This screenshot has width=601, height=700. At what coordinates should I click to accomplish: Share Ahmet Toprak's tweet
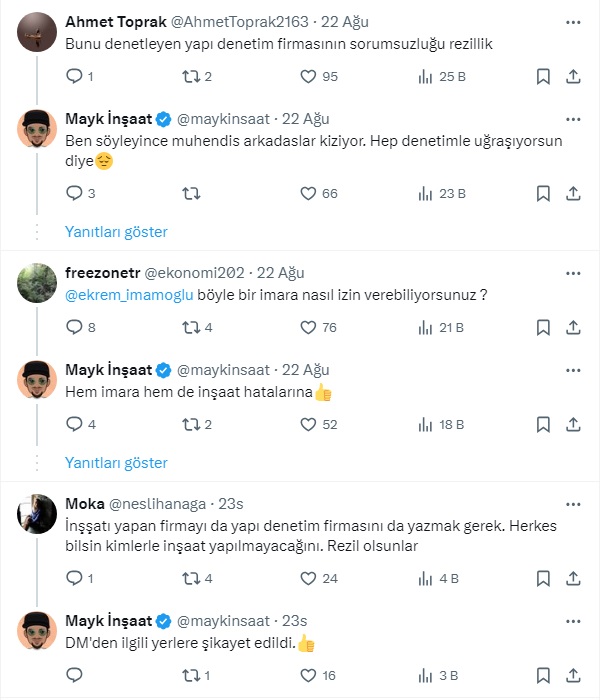[573, 76]
